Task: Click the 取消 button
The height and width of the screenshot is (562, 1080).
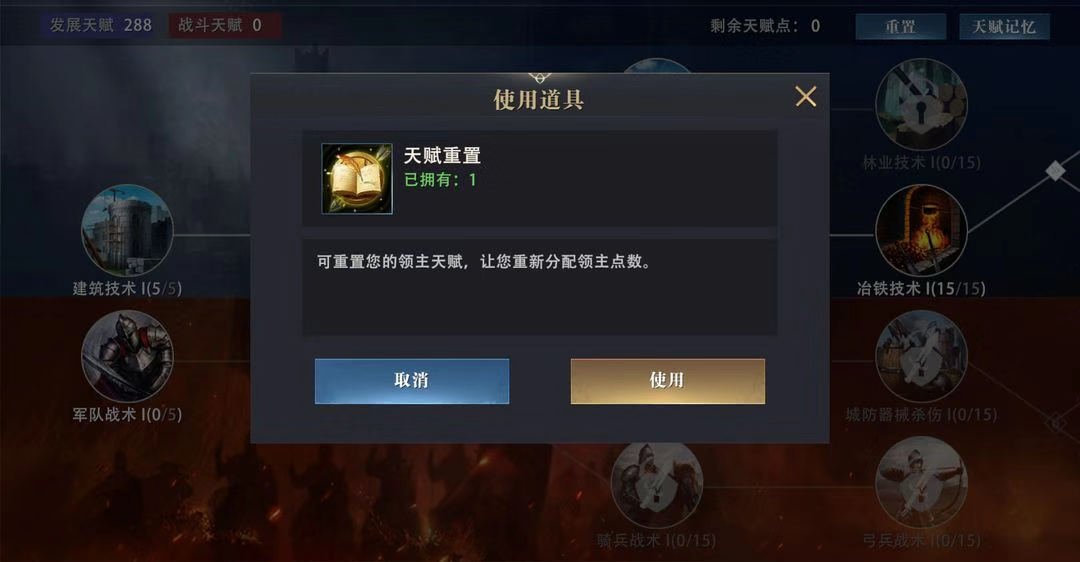Action: (412, 381)
